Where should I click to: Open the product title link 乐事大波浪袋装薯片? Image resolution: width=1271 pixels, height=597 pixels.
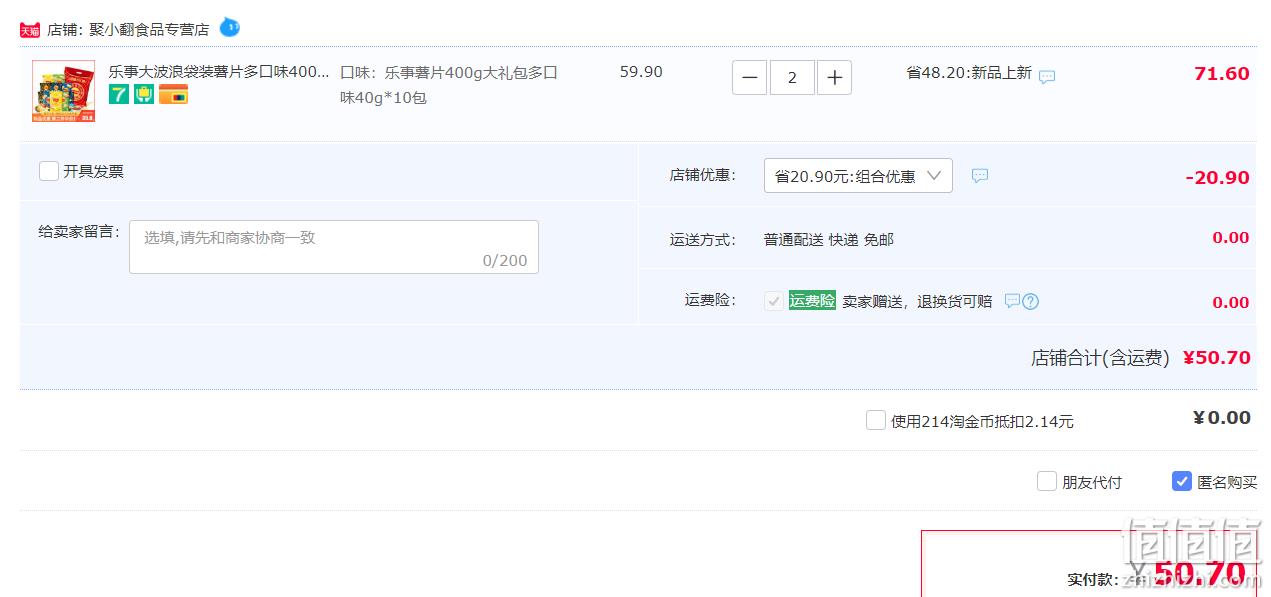pos(219,72)
